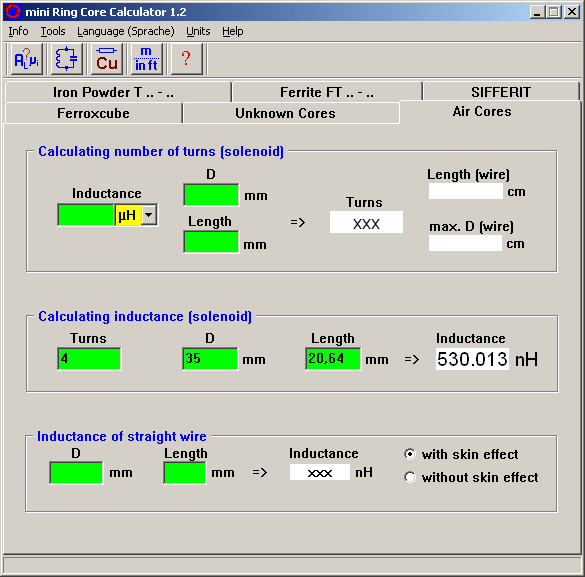Viewport: 585px width, 577px height.
Task: Select the 'with skin effect' radio button
Action: [x=410, y=454]
